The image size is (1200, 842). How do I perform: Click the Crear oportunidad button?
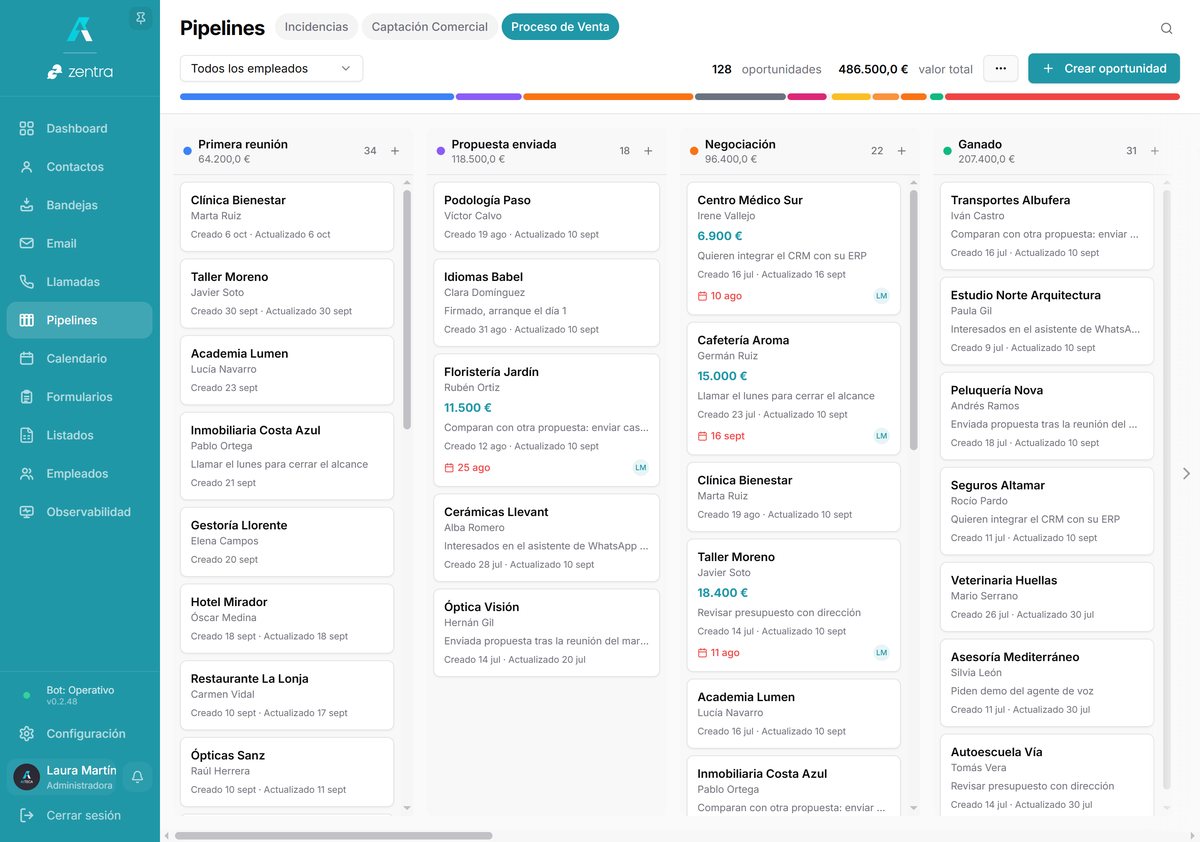pos(1104,68)
